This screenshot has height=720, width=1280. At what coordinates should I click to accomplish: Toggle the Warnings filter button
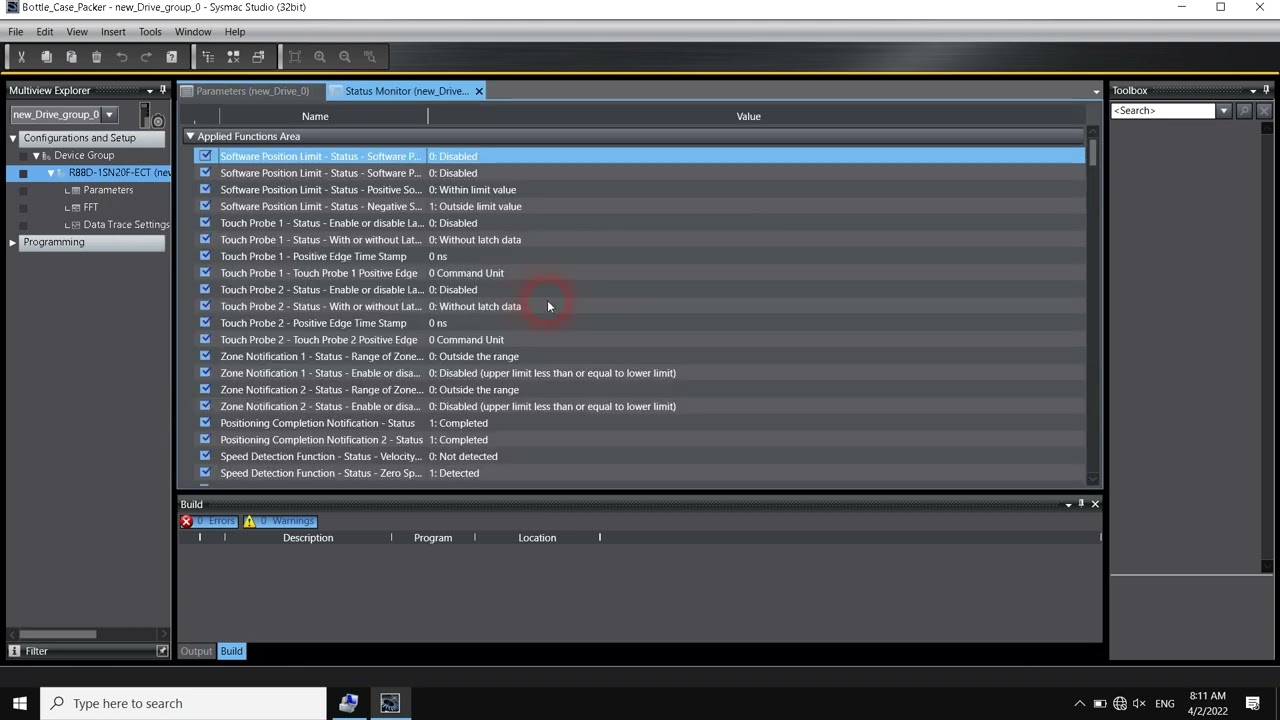tap(280, 521)
